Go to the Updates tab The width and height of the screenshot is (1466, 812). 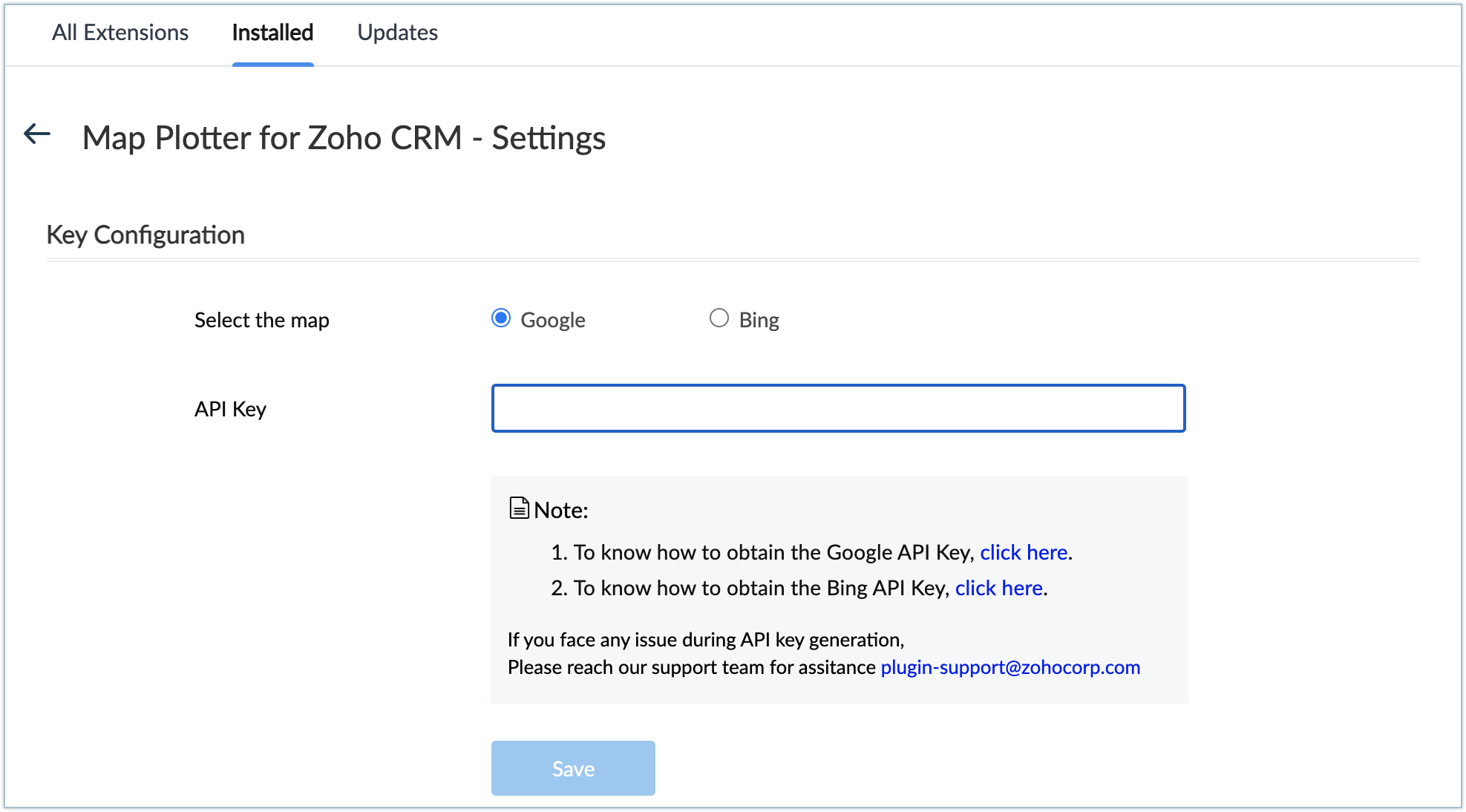pos(397,33)
